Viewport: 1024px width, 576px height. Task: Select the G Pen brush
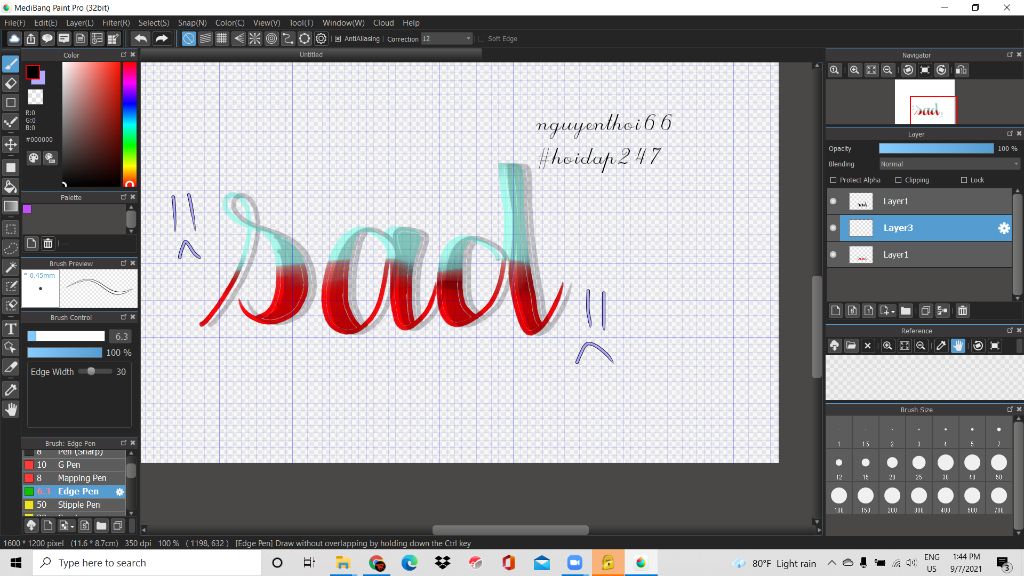coord(74,465)
